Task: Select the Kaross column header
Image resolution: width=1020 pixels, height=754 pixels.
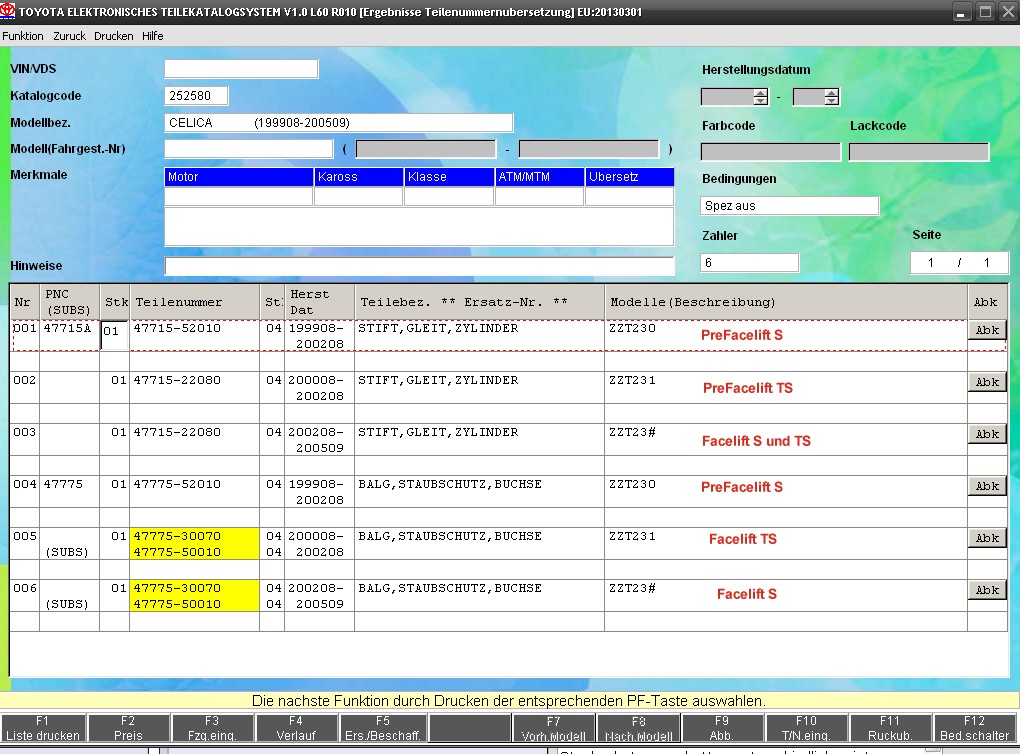Action: pos(358,177)
